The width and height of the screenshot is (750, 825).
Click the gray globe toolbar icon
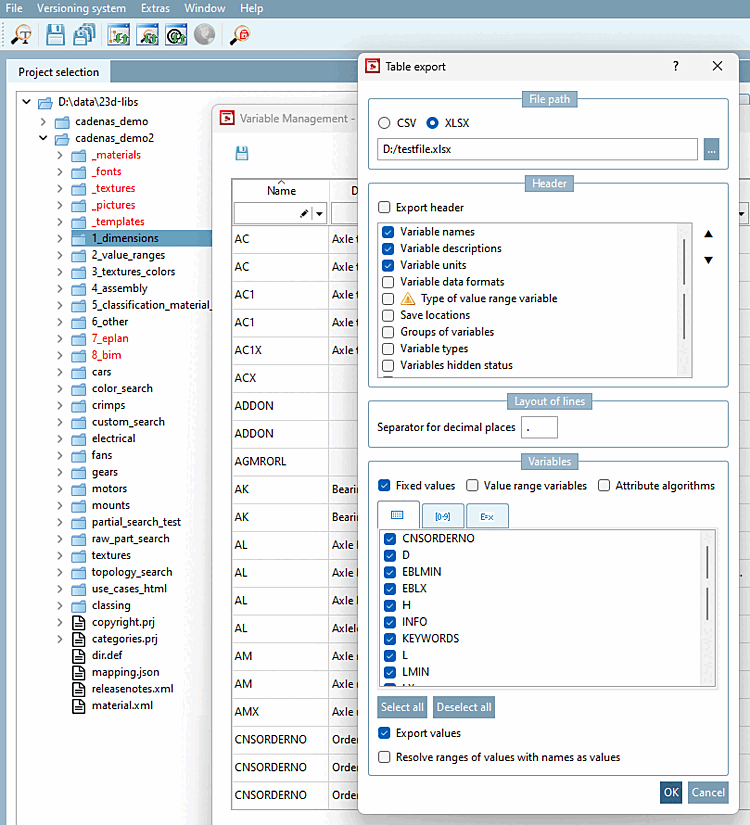pyautogui.click(x=204, y=35)
